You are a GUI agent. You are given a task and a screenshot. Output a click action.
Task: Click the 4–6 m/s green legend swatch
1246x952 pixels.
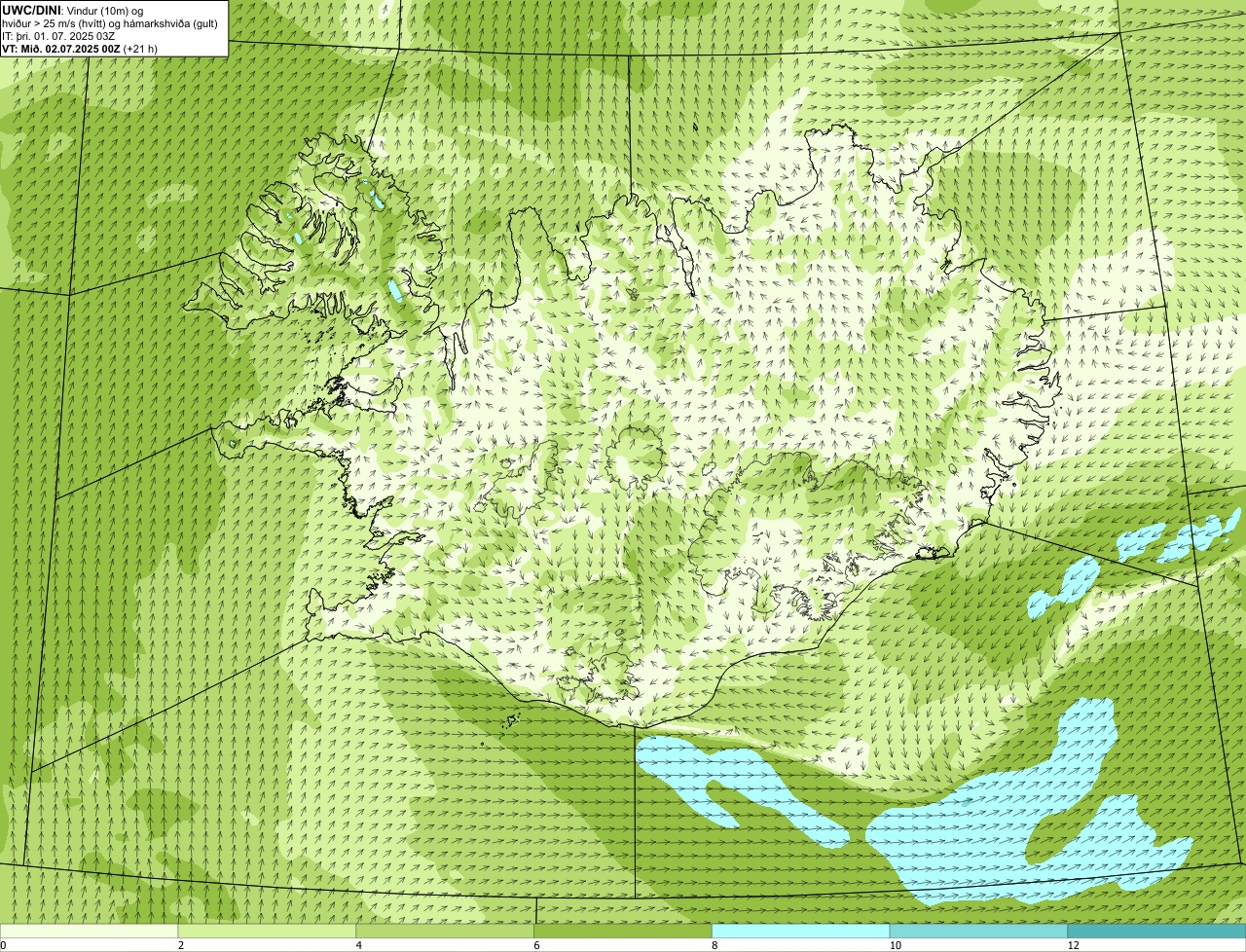(446, 931)
